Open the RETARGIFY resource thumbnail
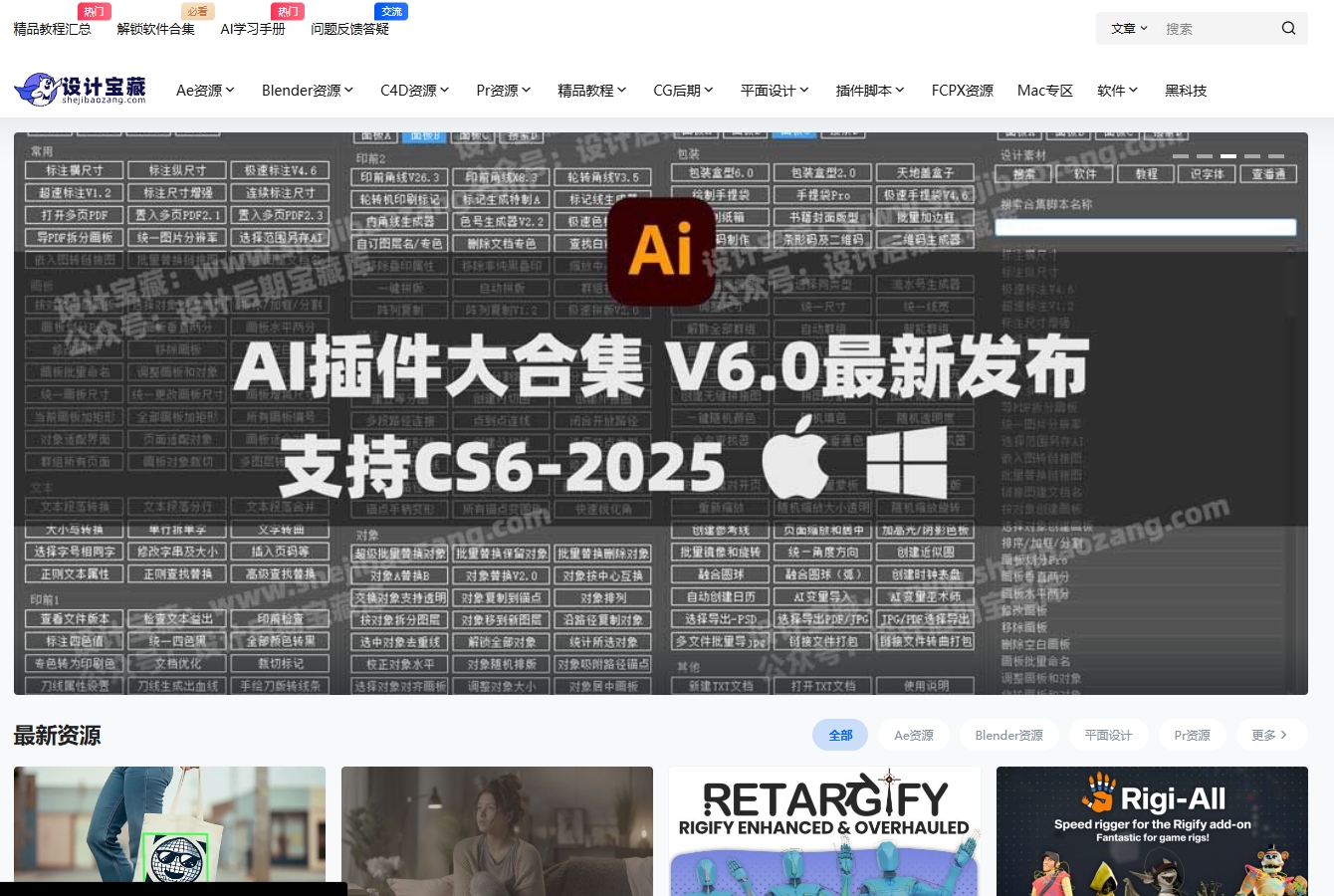The width and height of the screenshot is (1334, 896). coord(823,830)
